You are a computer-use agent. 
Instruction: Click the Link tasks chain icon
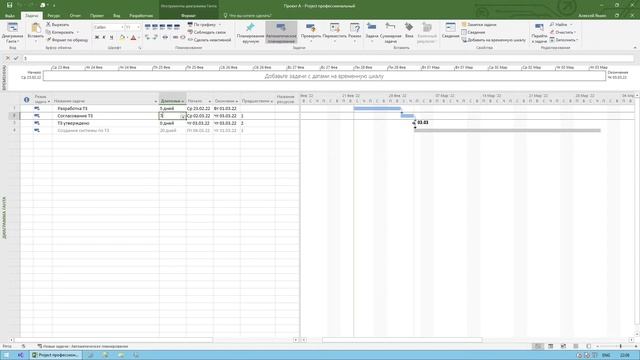(175, 38)
